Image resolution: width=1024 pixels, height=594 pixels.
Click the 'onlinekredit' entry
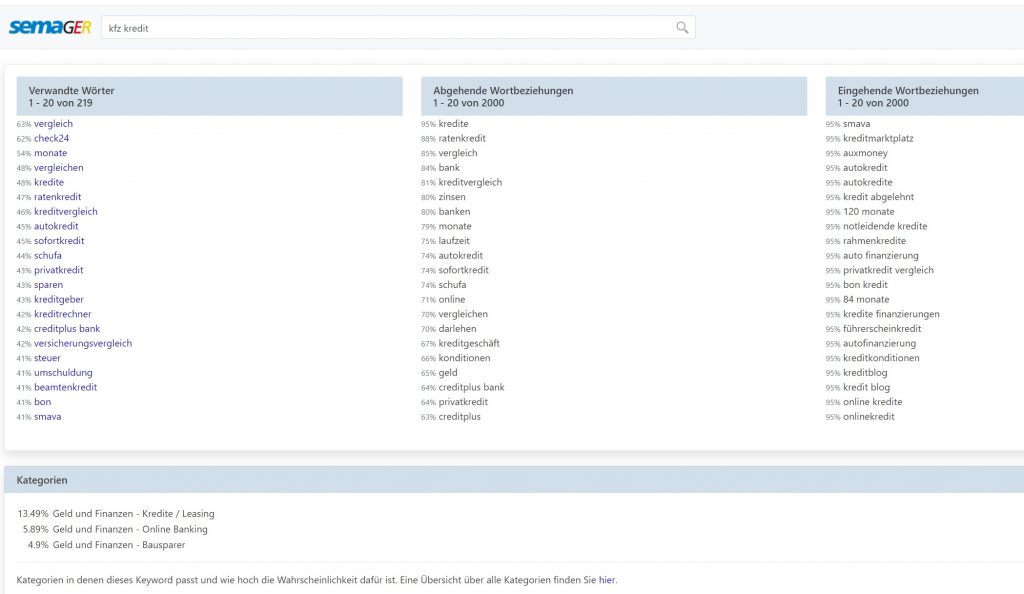(x=869, y=416)
